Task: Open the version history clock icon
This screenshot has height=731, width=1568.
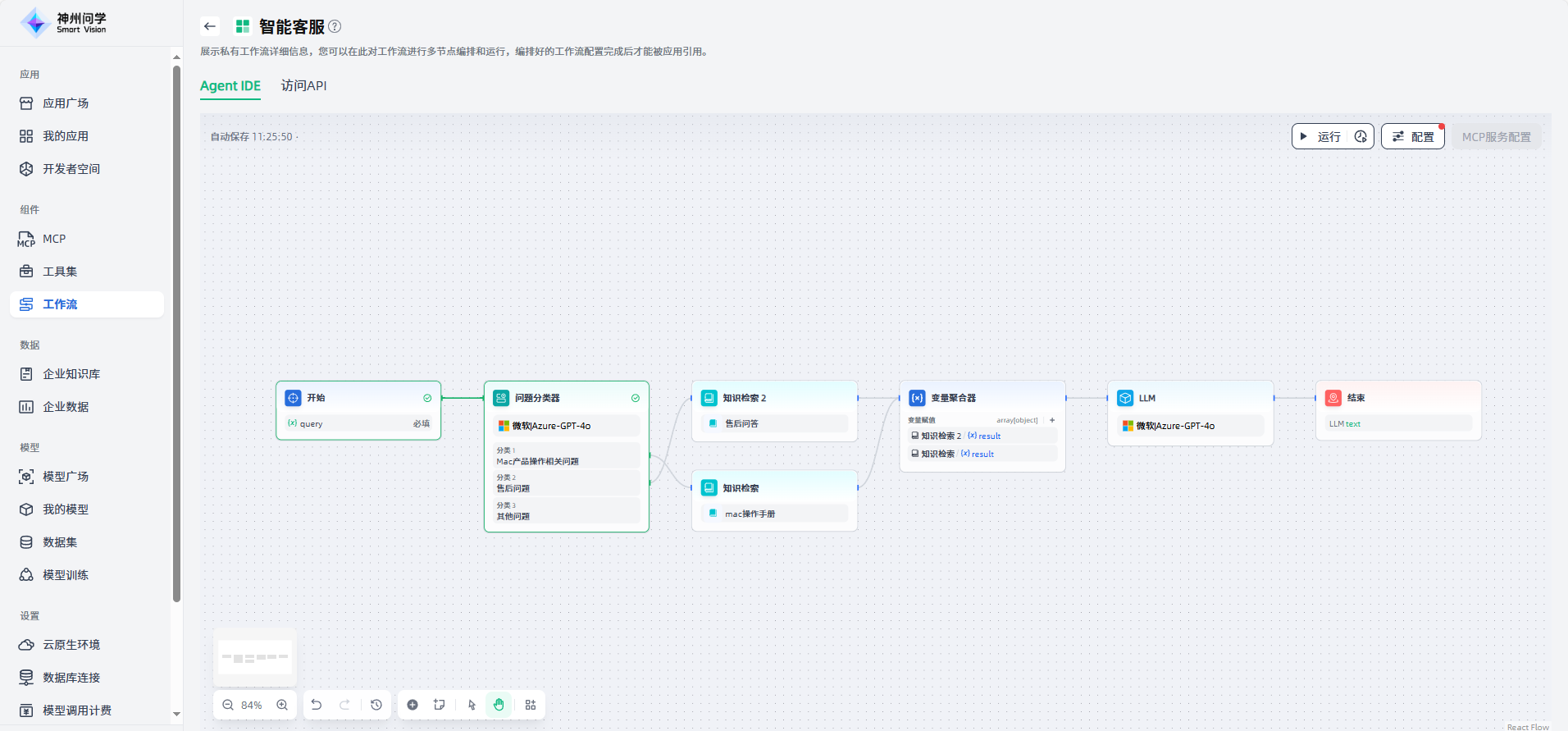Action: (x=376, y=705)
